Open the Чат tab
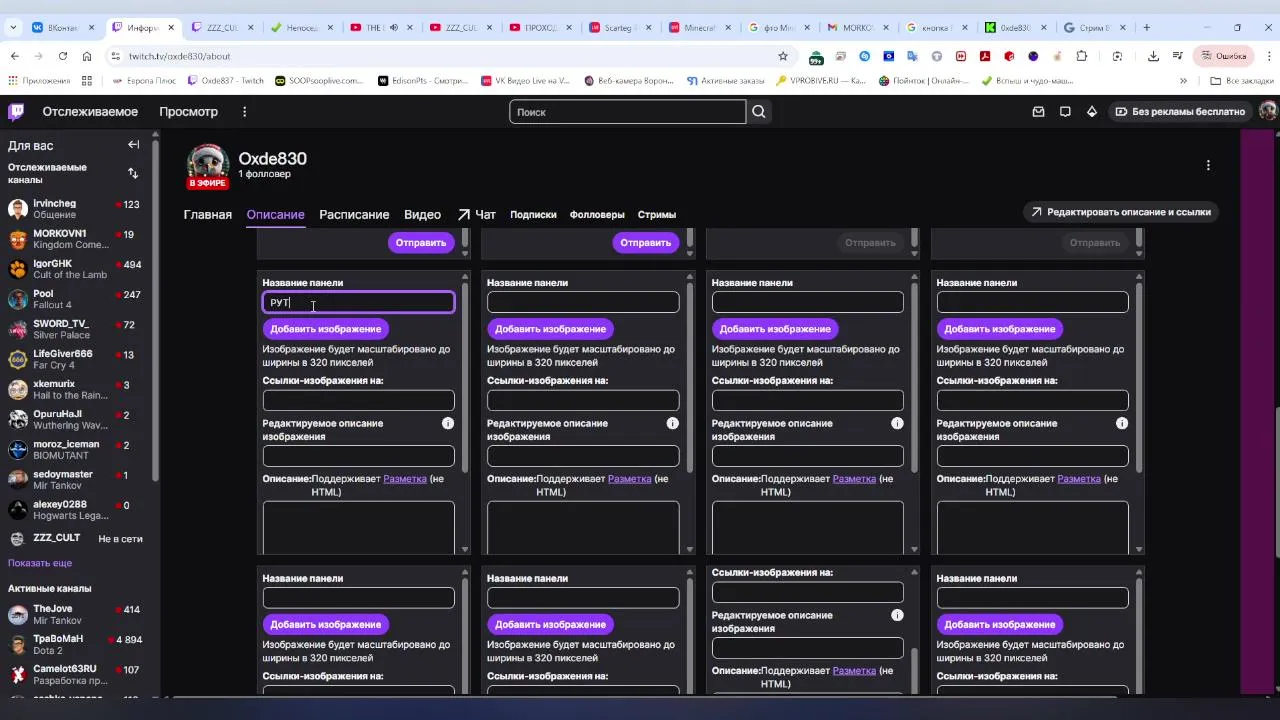The height and width of the screenshot is (720, 1280). 477,214
